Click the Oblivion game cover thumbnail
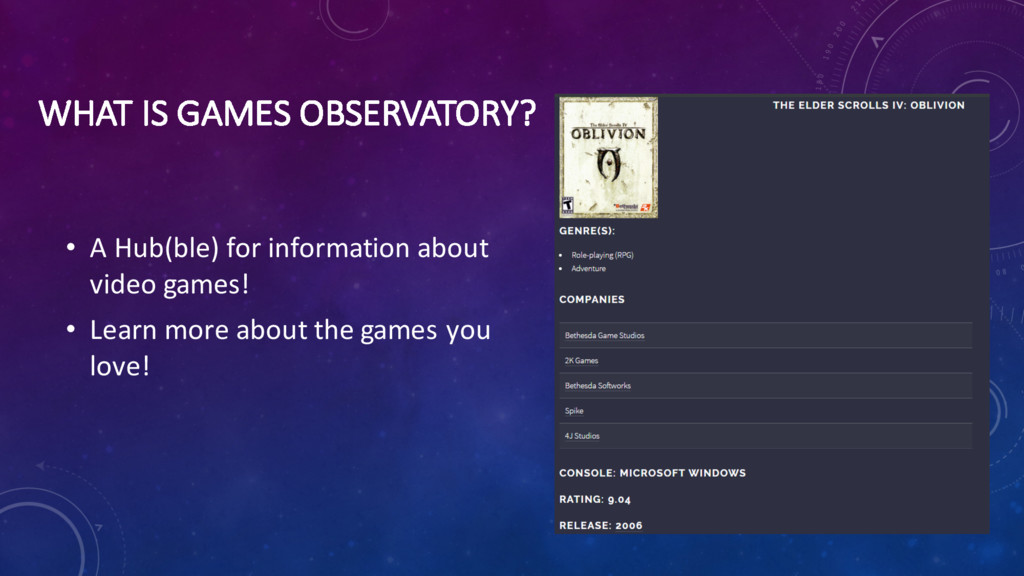 pos(608,157)
